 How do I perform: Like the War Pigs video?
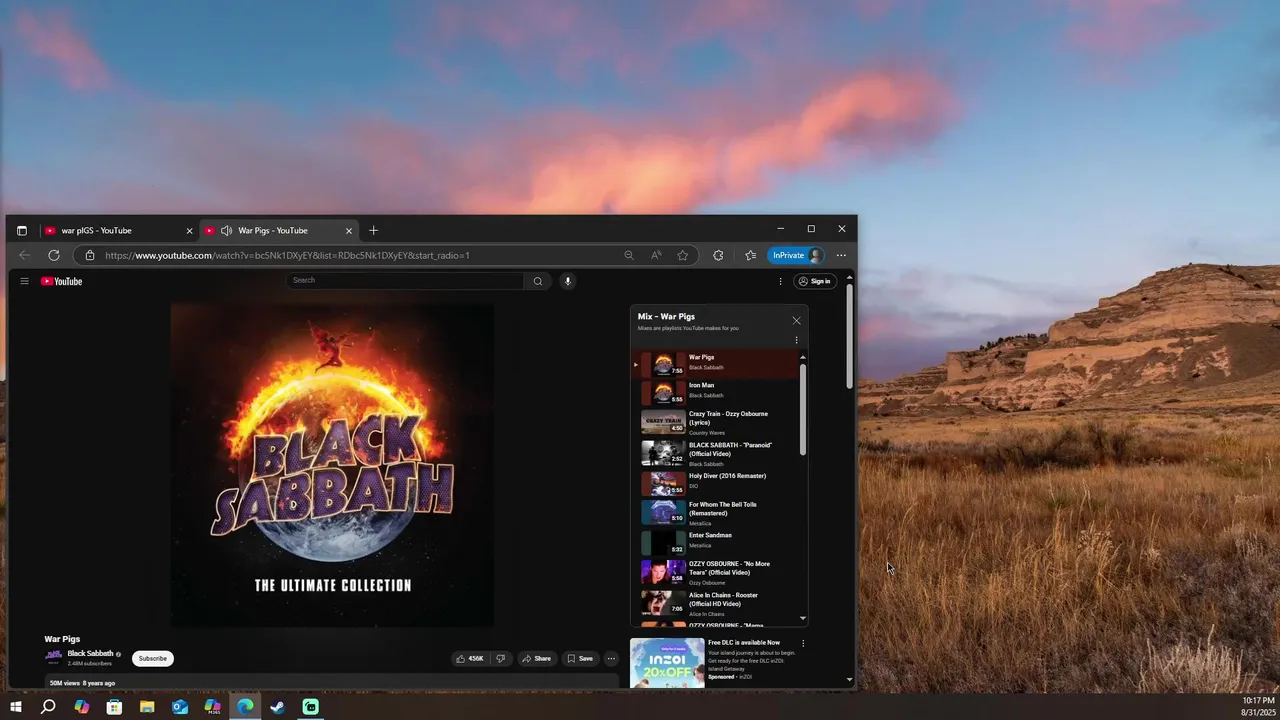470,658
